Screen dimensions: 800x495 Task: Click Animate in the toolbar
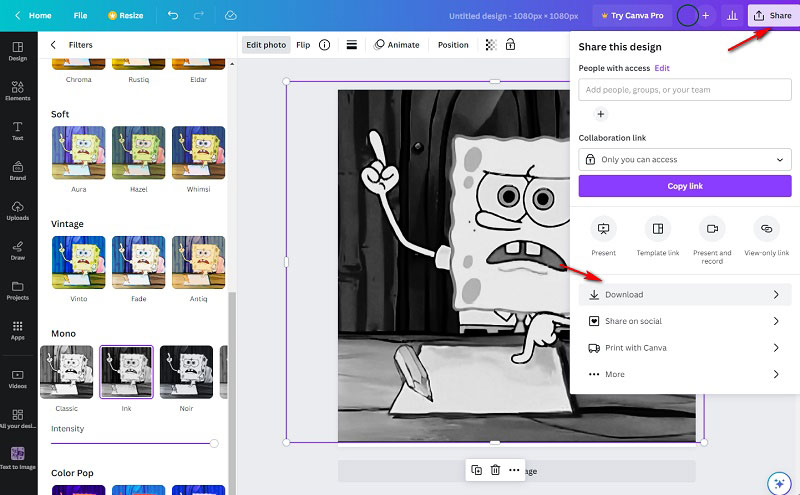click(397, 45)
